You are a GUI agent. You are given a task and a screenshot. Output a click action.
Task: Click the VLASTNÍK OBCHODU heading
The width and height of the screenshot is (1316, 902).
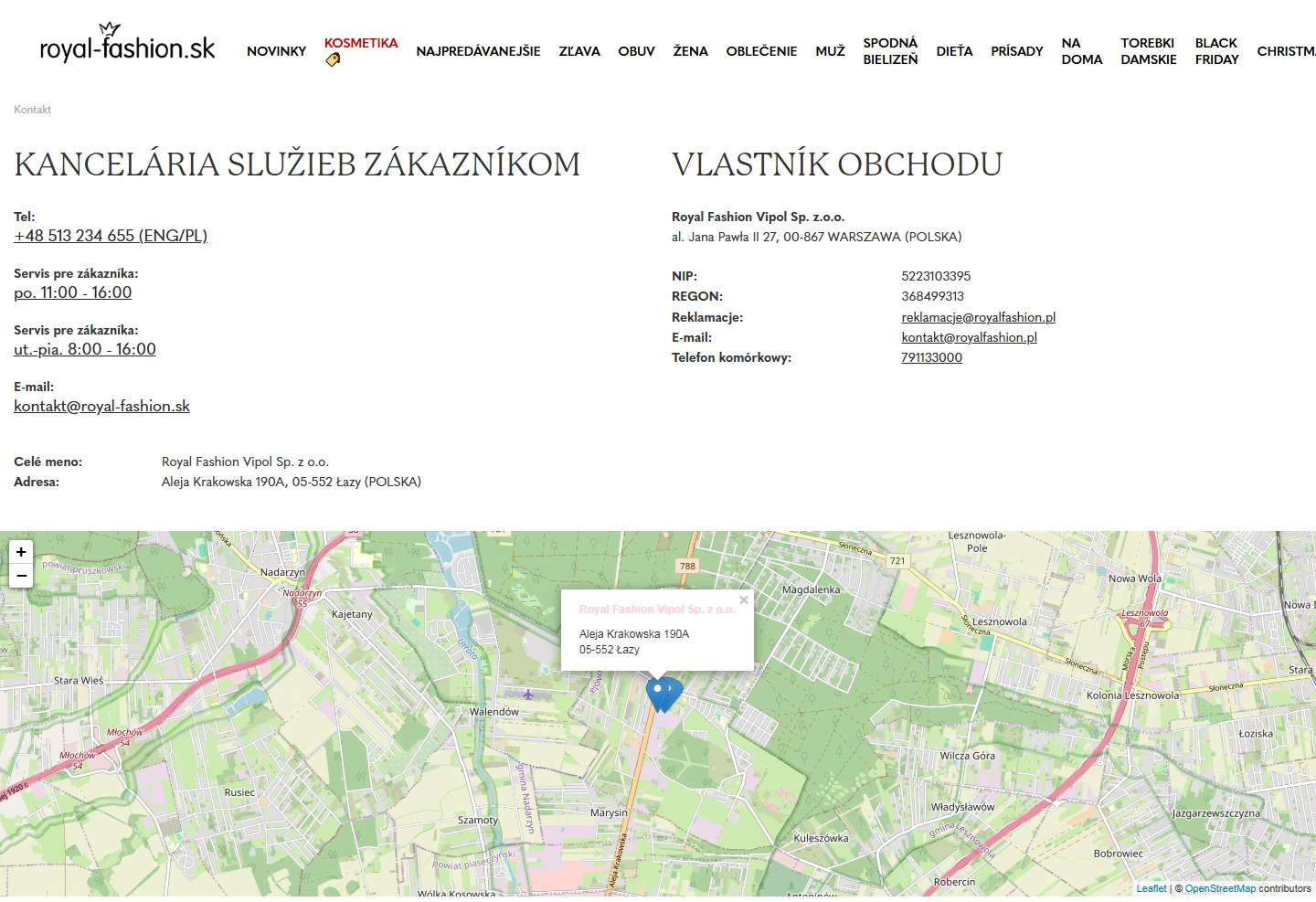(837, 164)
